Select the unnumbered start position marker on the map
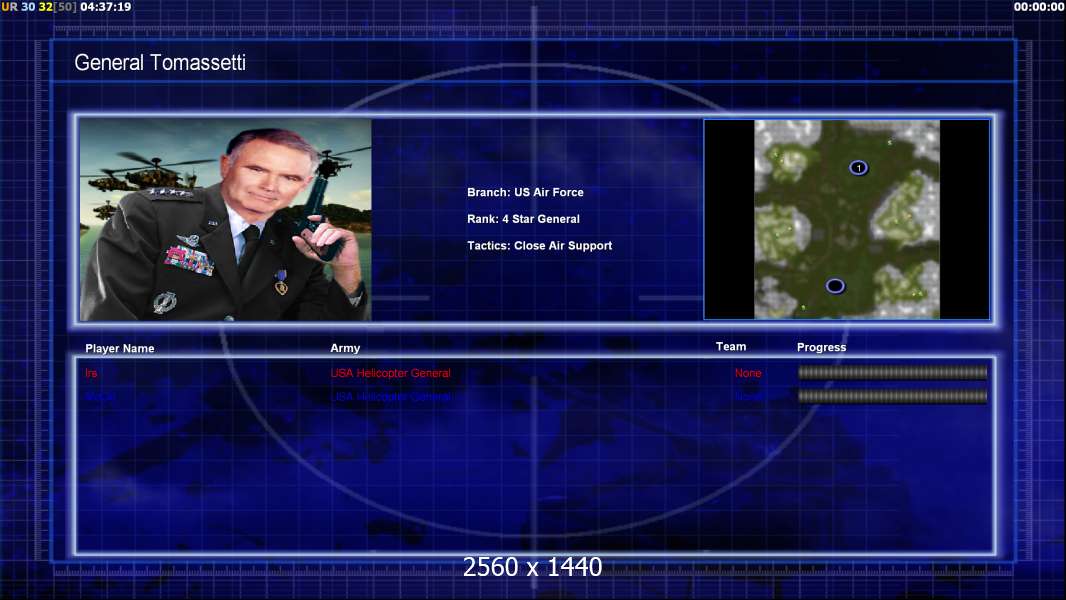The height and width of the screenshot is (600, 1066). click(x=836, y=286)
